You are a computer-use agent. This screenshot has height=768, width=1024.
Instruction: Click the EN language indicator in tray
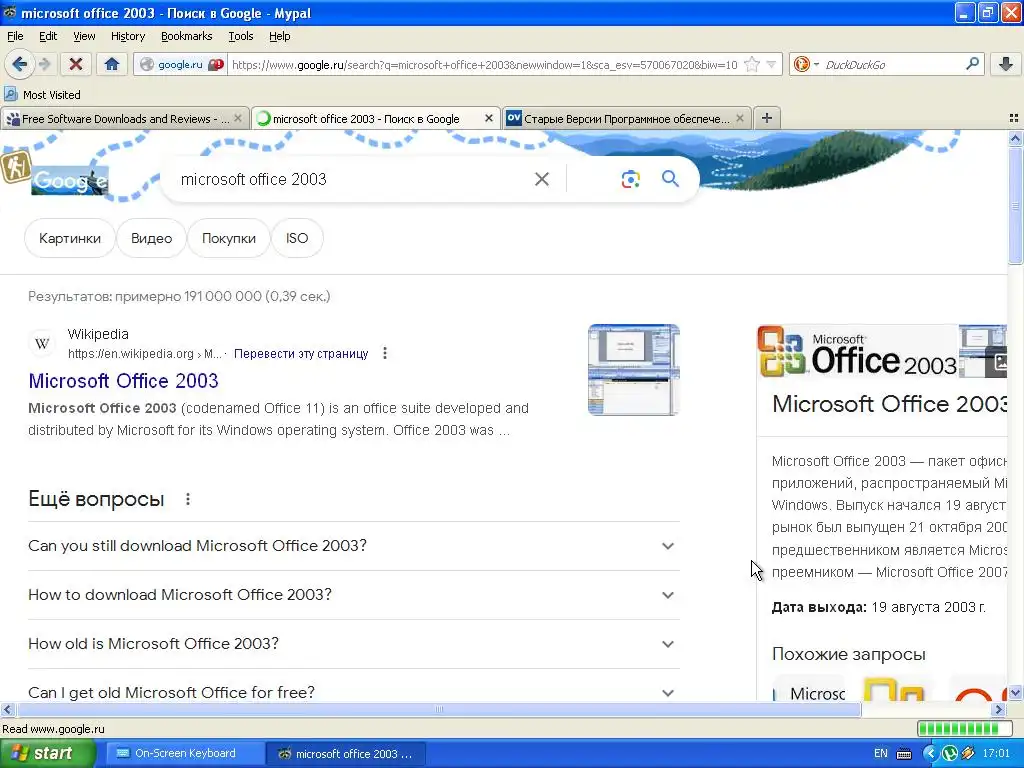[880, 754]
